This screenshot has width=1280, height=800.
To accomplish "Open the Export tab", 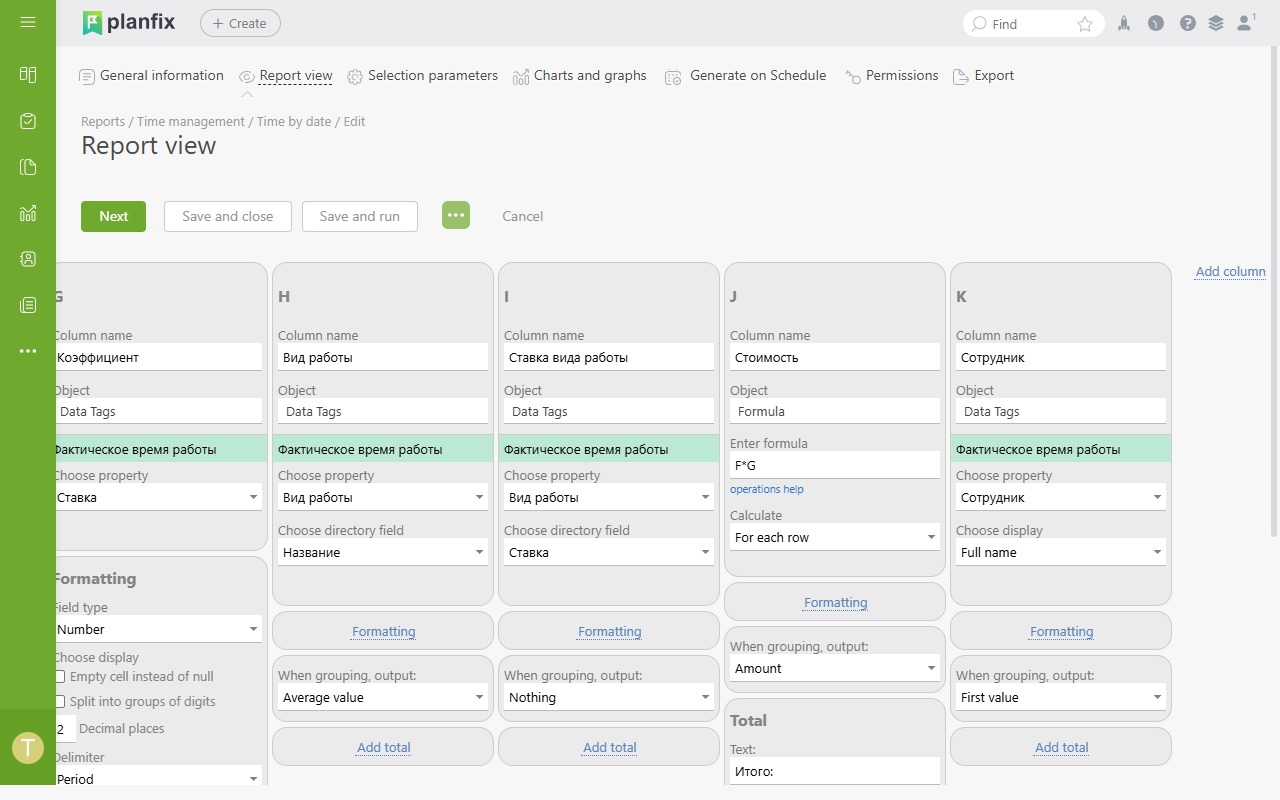I will [984, 76].
